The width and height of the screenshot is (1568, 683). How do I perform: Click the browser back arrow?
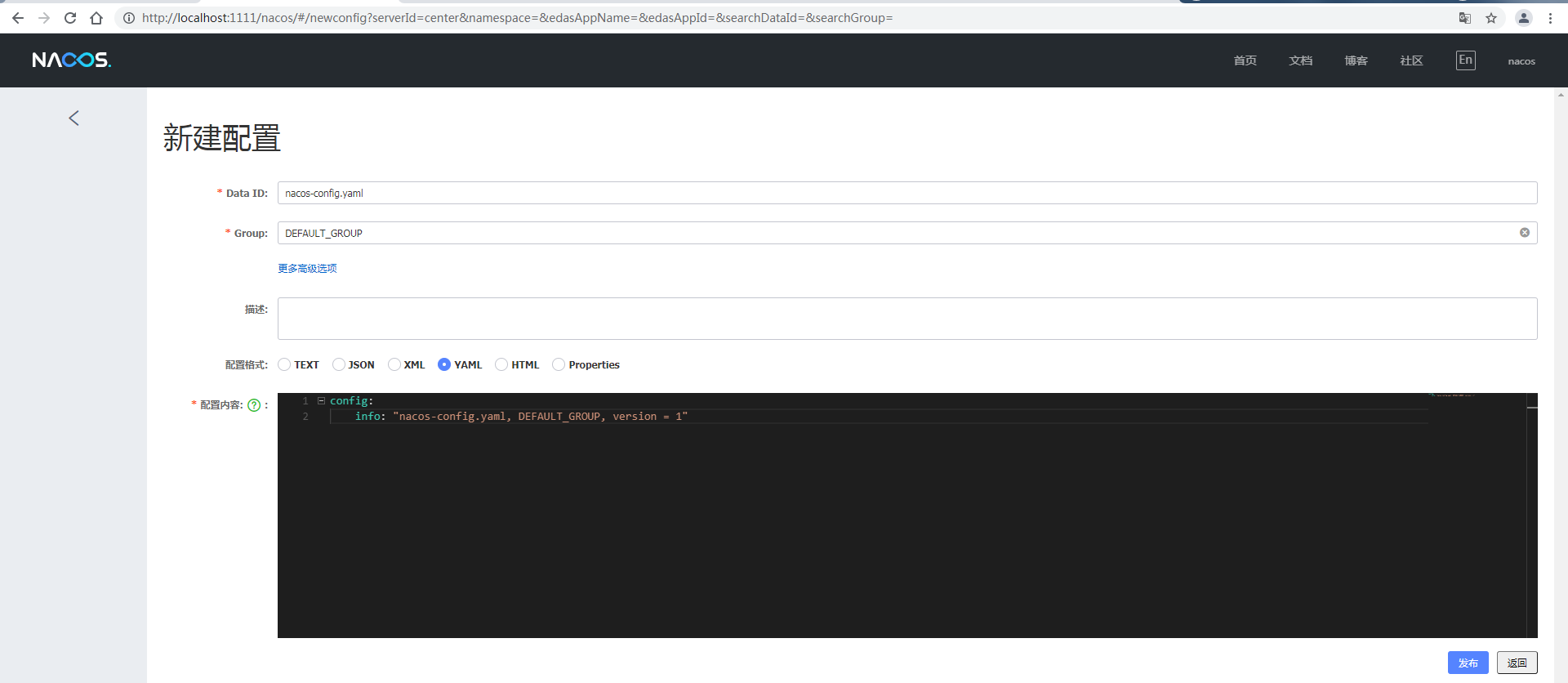tap(17, 18)
